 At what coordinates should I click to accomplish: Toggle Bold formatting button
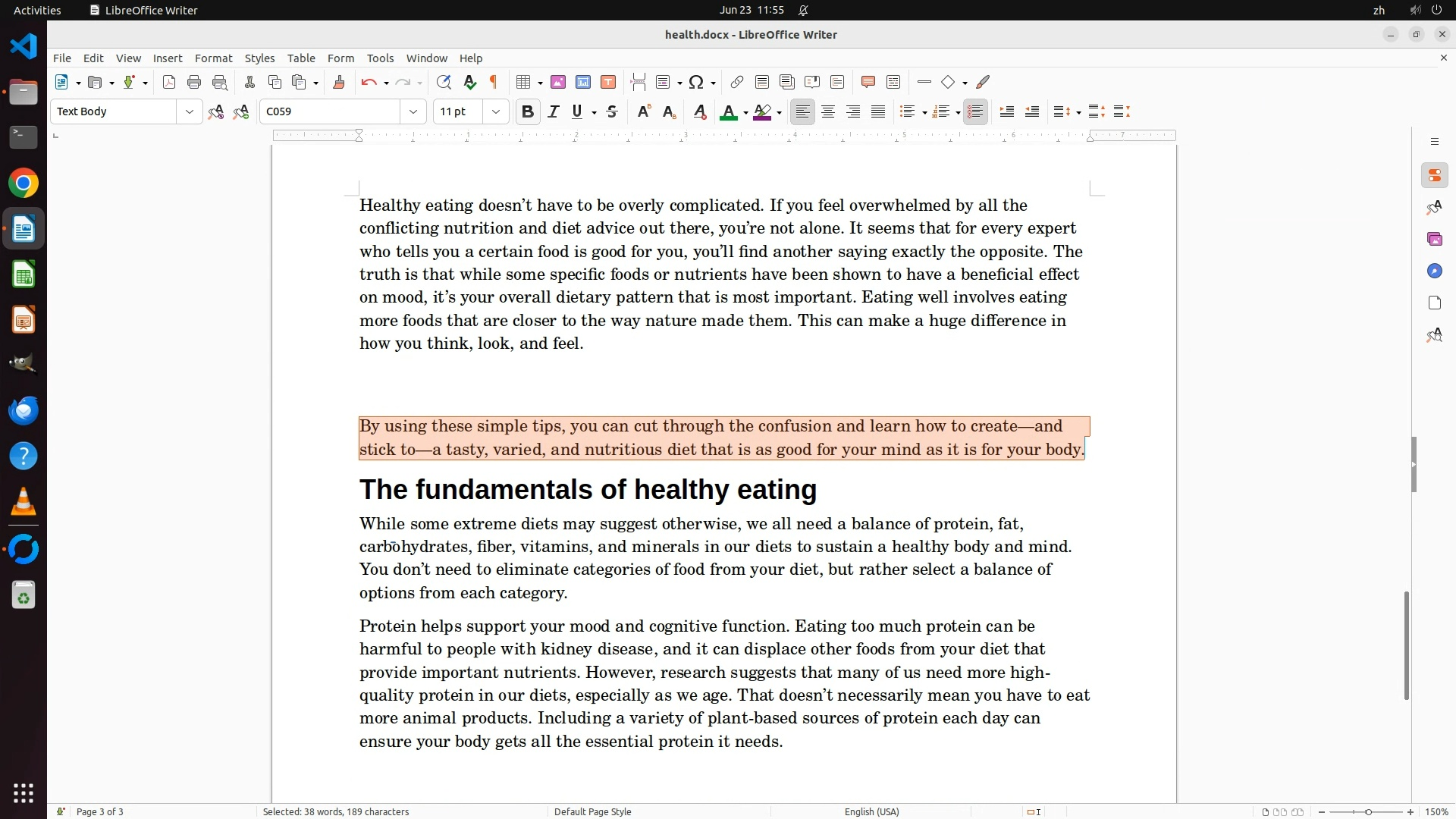click(x=528, y=112)
